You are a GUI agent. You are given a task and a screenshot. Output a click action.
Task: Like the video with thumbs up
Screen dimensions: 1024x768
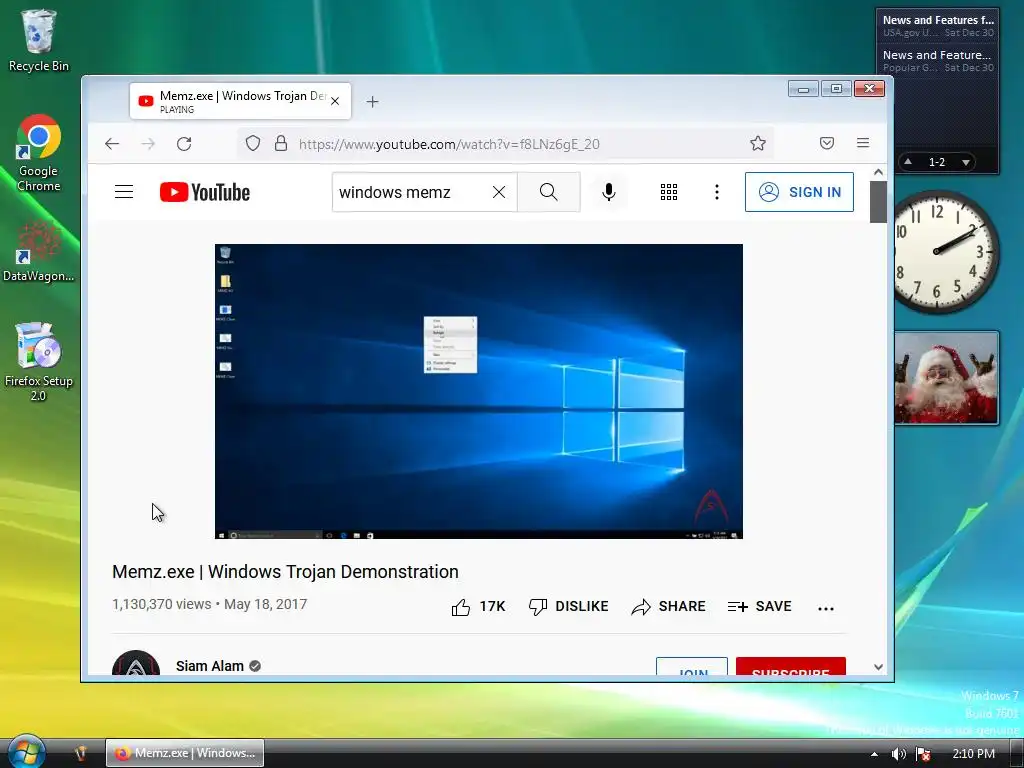pyautogui.click(x=478, y=607)
